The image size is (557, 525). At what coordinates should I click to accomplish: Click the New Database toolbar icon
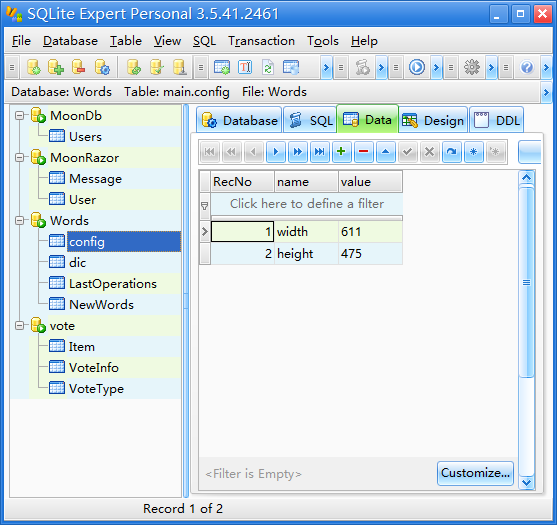tap(34, 67)
